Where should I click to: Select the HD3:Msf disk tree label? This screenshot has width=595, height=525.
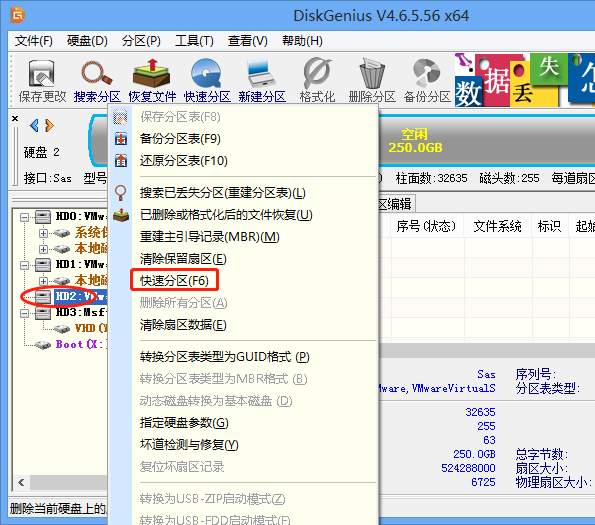(81, 313)
